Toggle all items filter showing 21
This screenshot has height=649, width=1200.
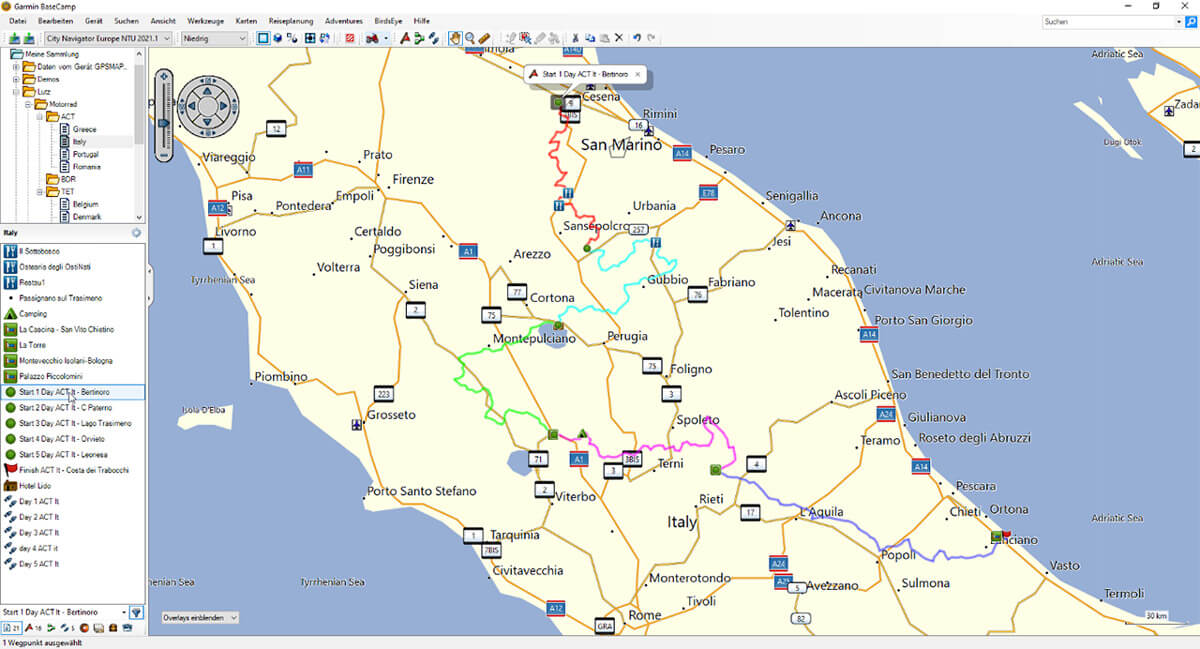point(12,627)
